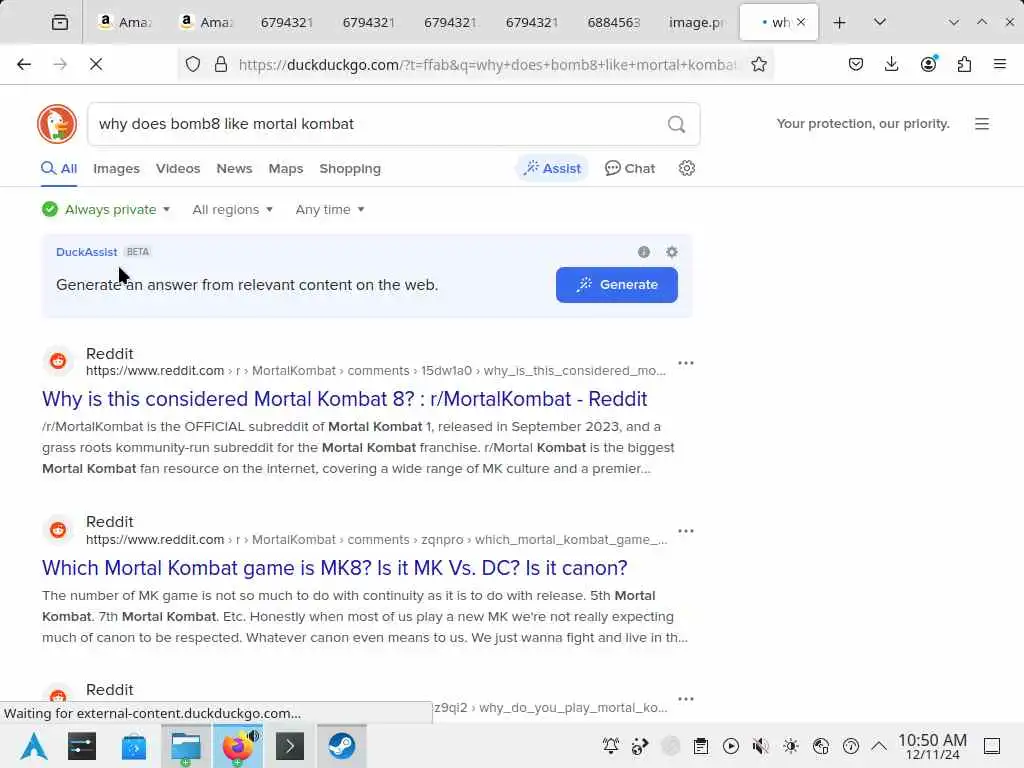Expand the Any time filter dropdown
This screenshot has width=1024, height=768.
pyautogui.click(x=330, y=210)
